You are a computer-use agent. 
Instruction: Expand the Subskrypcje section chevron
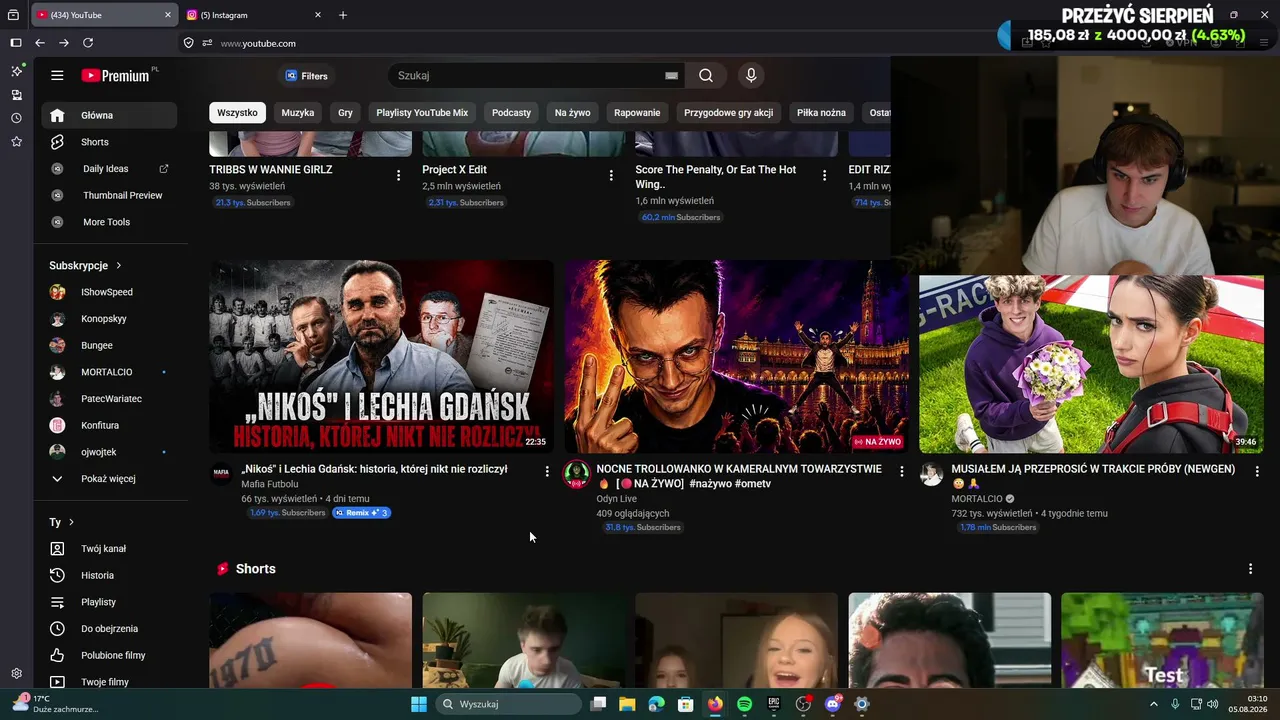(119, 266)
